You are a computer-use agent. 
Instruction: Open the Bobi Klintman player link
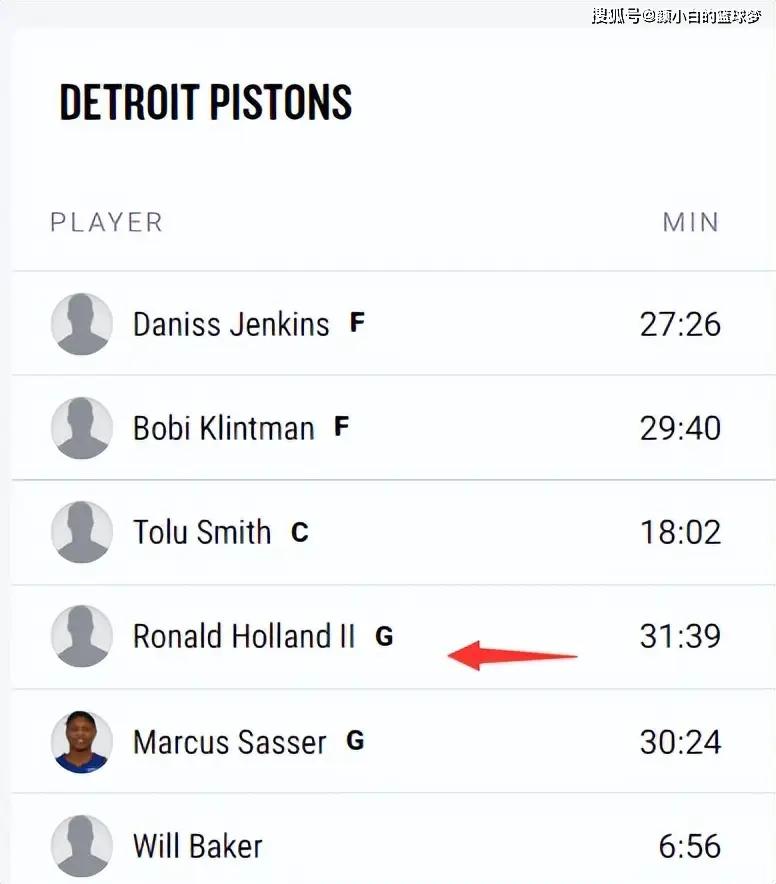pyautogui.click(x=223, y=428)
